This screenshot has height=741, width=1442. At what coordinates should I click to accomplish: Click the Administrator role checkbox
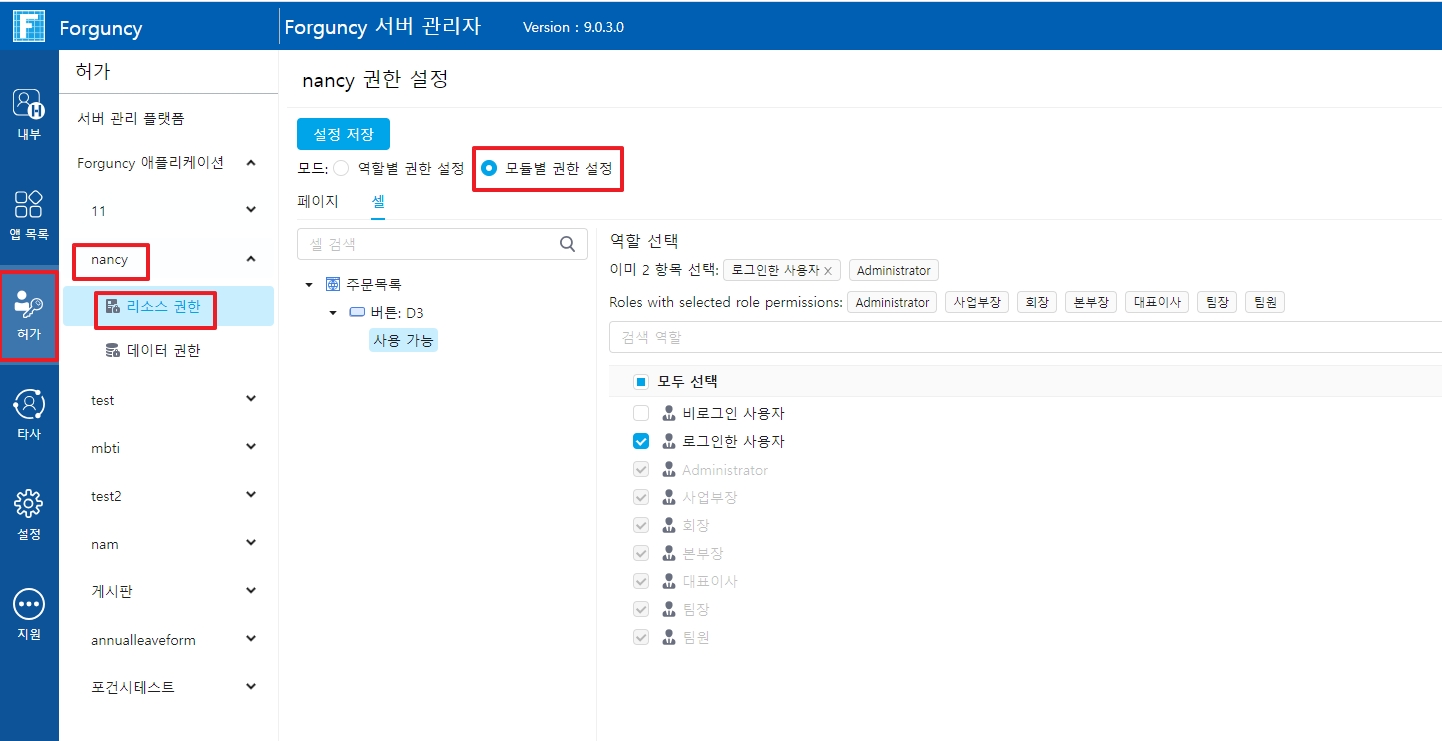(641, 469)
